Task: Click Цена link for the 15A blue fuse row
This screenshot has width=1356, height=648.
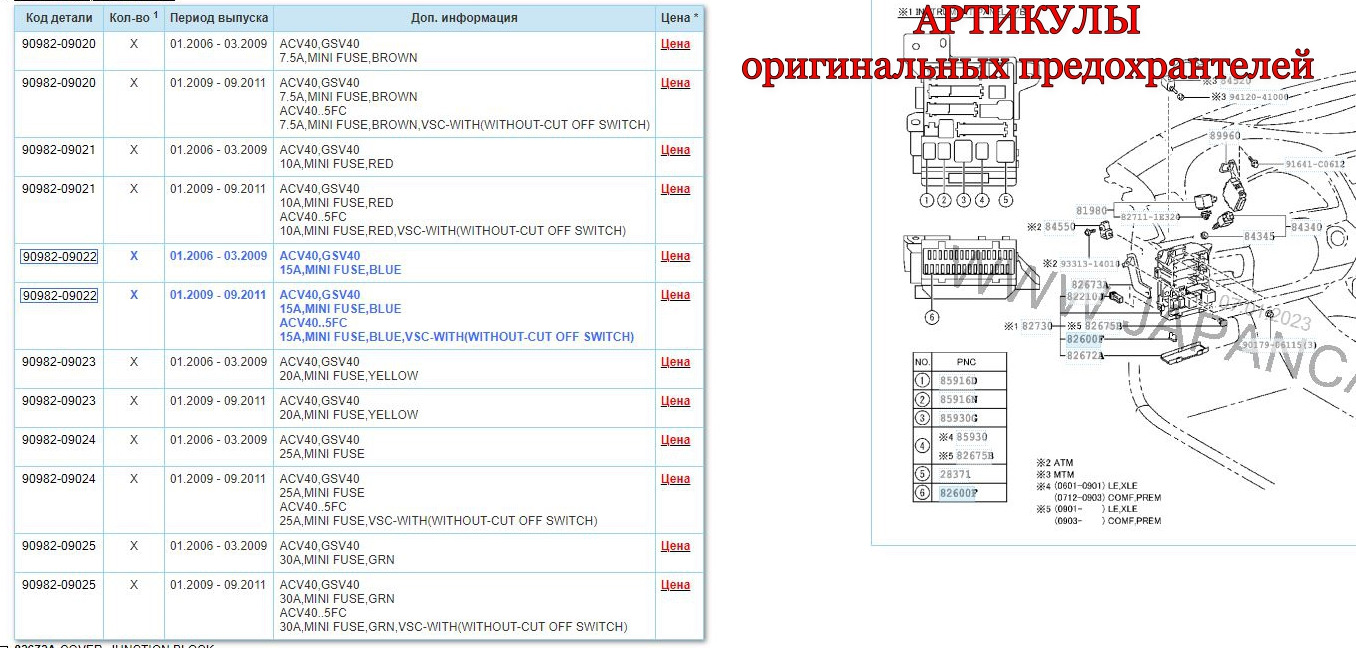Action: (x=677, y=255)
